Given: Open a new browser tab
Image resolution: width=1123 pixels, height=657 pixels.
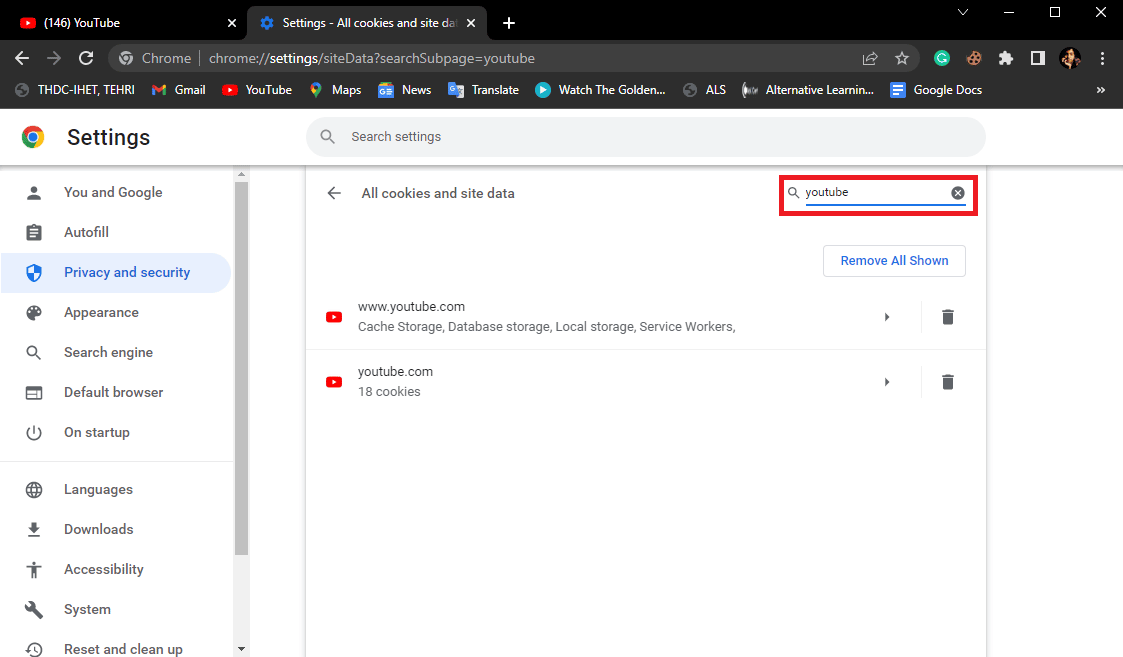Looking at the screenshot, I should [509, 23].
